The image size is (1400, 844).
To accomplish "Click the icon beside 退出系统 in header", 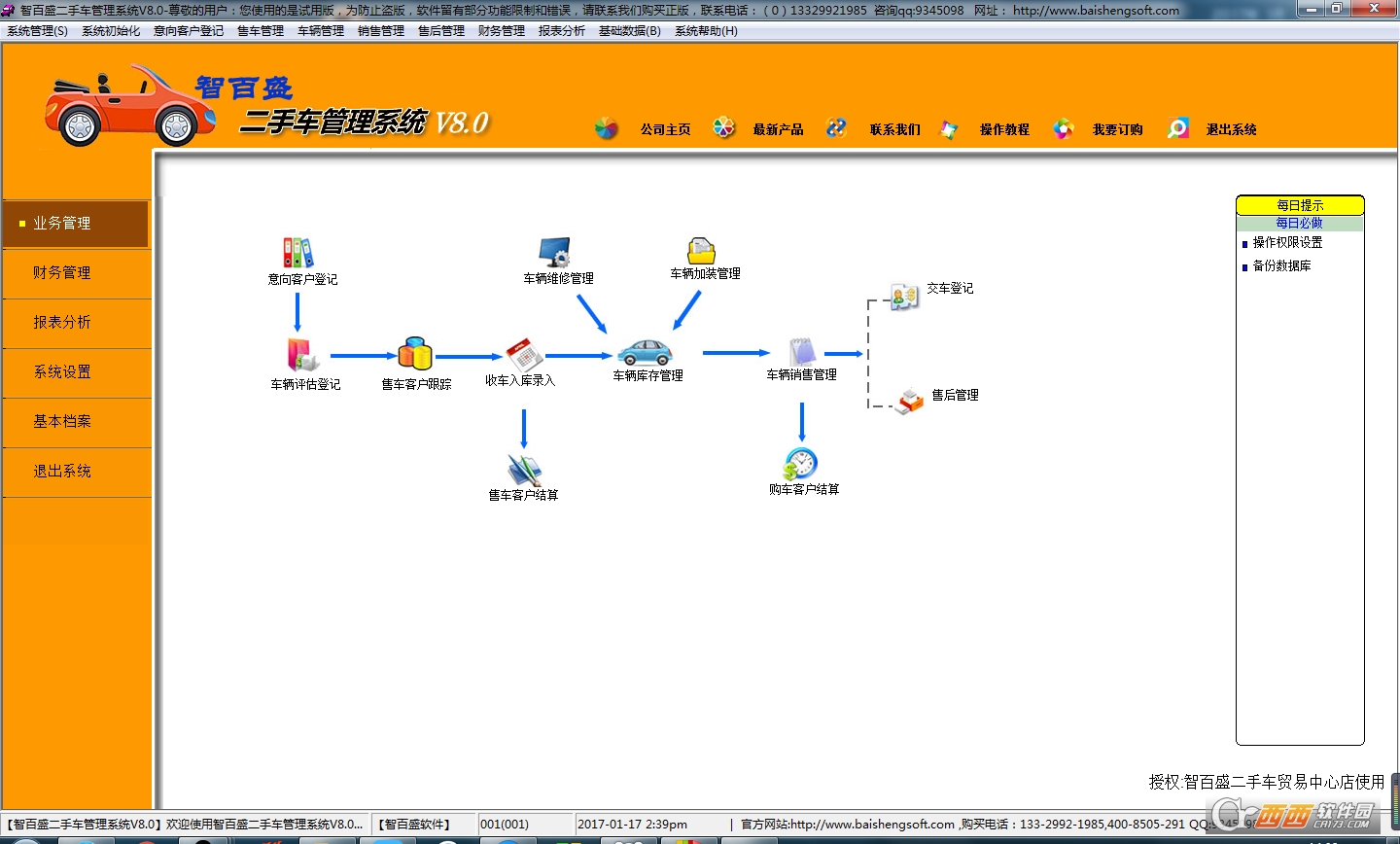I will (x=1178, y=128).
